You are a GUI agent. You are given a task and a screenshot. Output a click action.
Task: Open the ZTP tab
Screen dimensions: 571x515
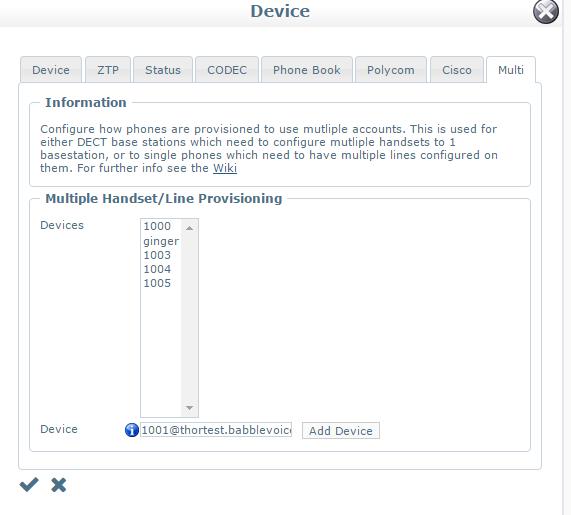[108, 70]
